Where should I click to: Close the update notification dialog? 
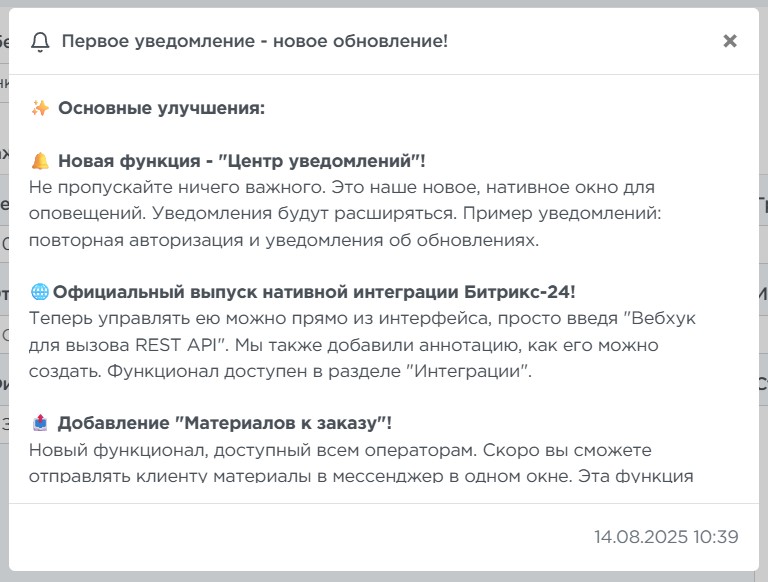pyautogui.click(x=730, y=41)
